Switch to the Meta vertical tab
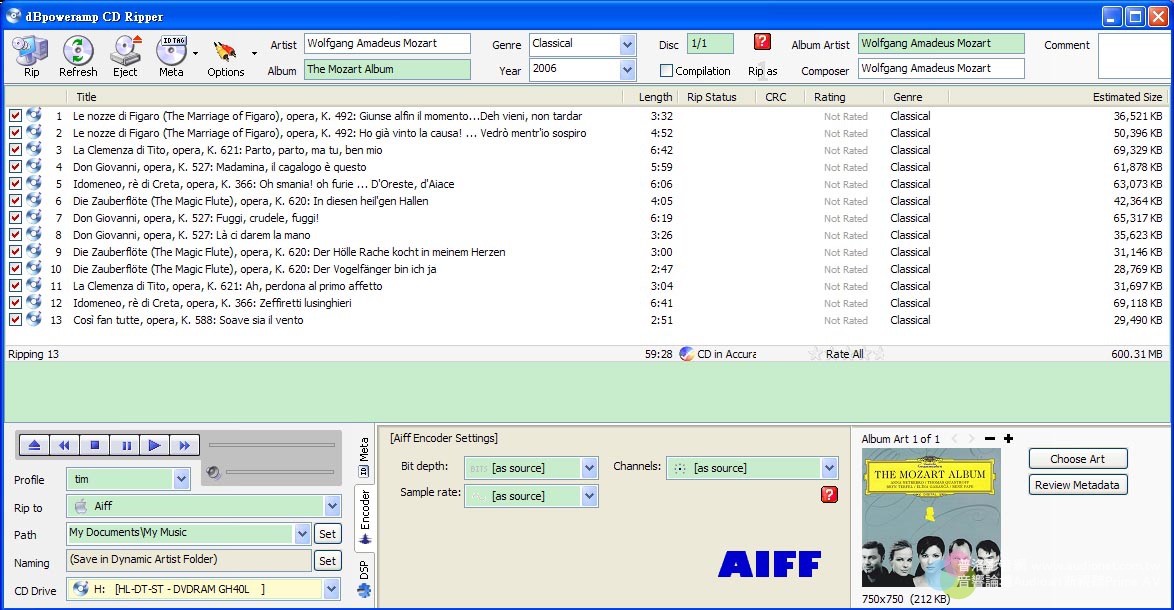Viewport: 1174px width, 610px height. click(364, 457)
